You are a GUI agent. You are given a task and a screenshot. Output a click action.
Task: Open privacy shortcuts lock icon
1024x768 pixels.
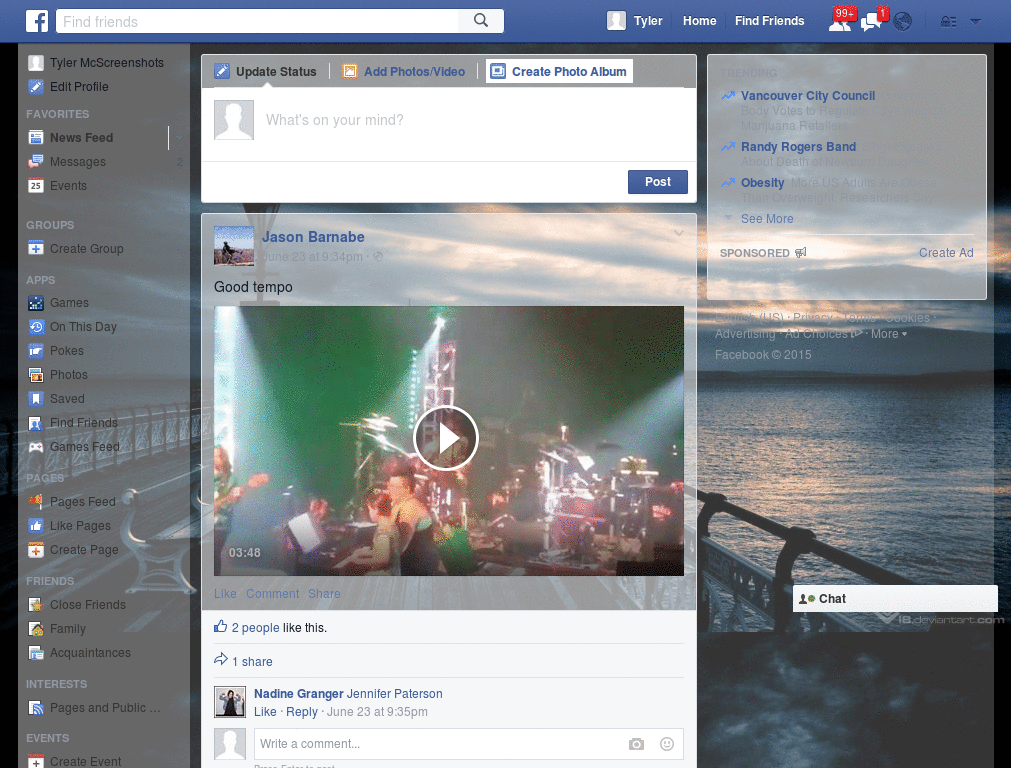[x=948, y=22]
